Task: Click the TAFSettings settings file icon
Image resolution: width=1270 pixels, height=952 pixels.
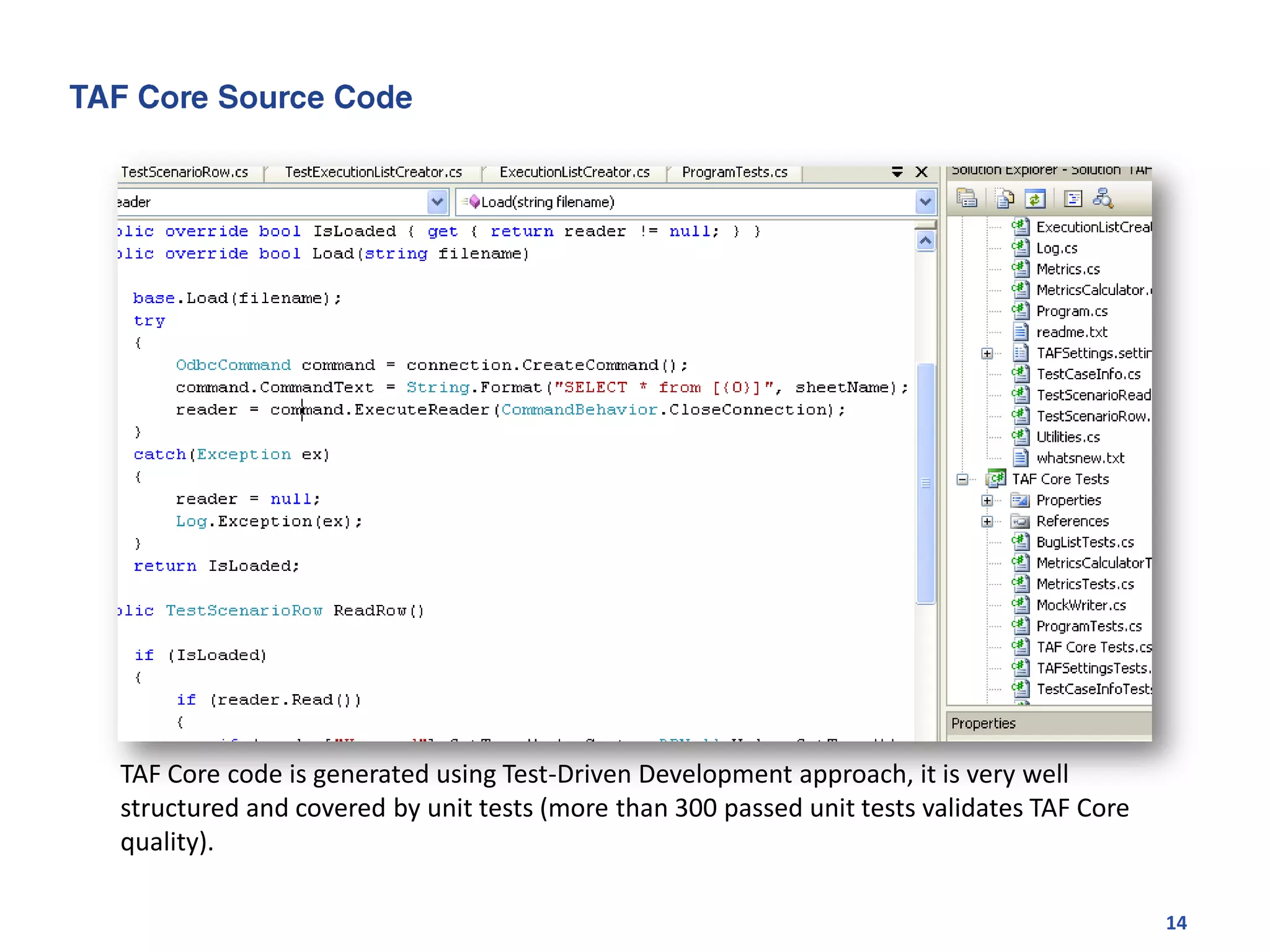Action: click(1021, 353)
